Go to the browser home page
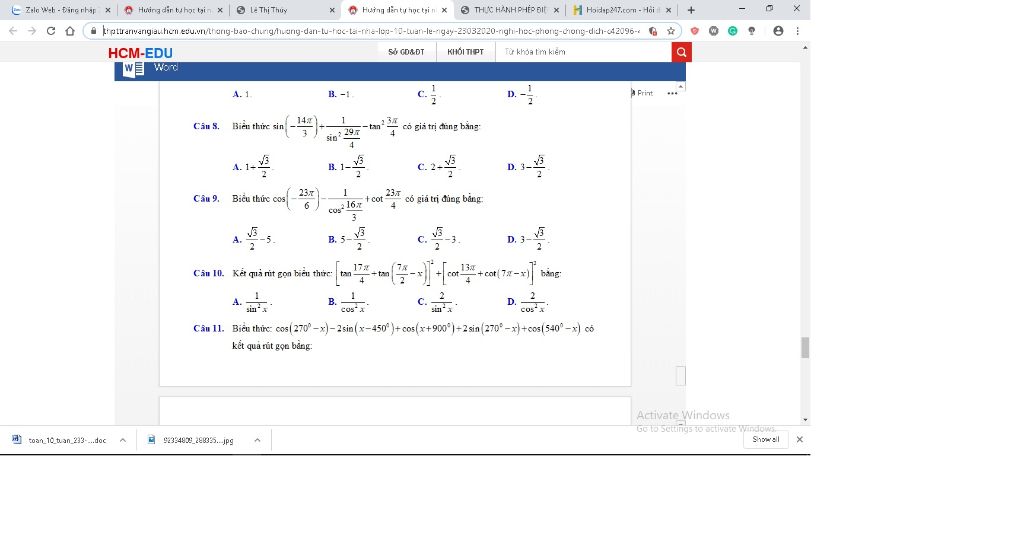 [70, 31]
